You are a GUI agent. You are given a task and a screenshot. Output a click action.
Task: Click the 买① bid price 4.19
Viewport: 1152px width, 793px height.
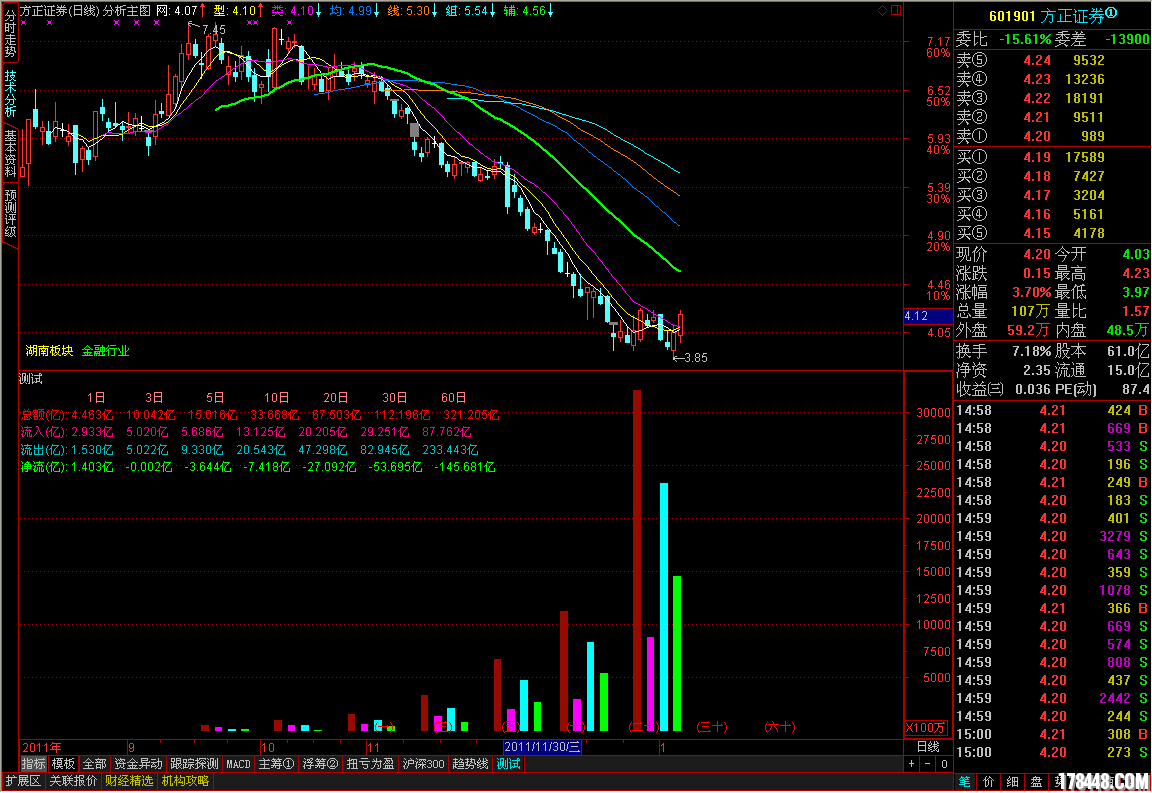click(x=1037, y=157)
